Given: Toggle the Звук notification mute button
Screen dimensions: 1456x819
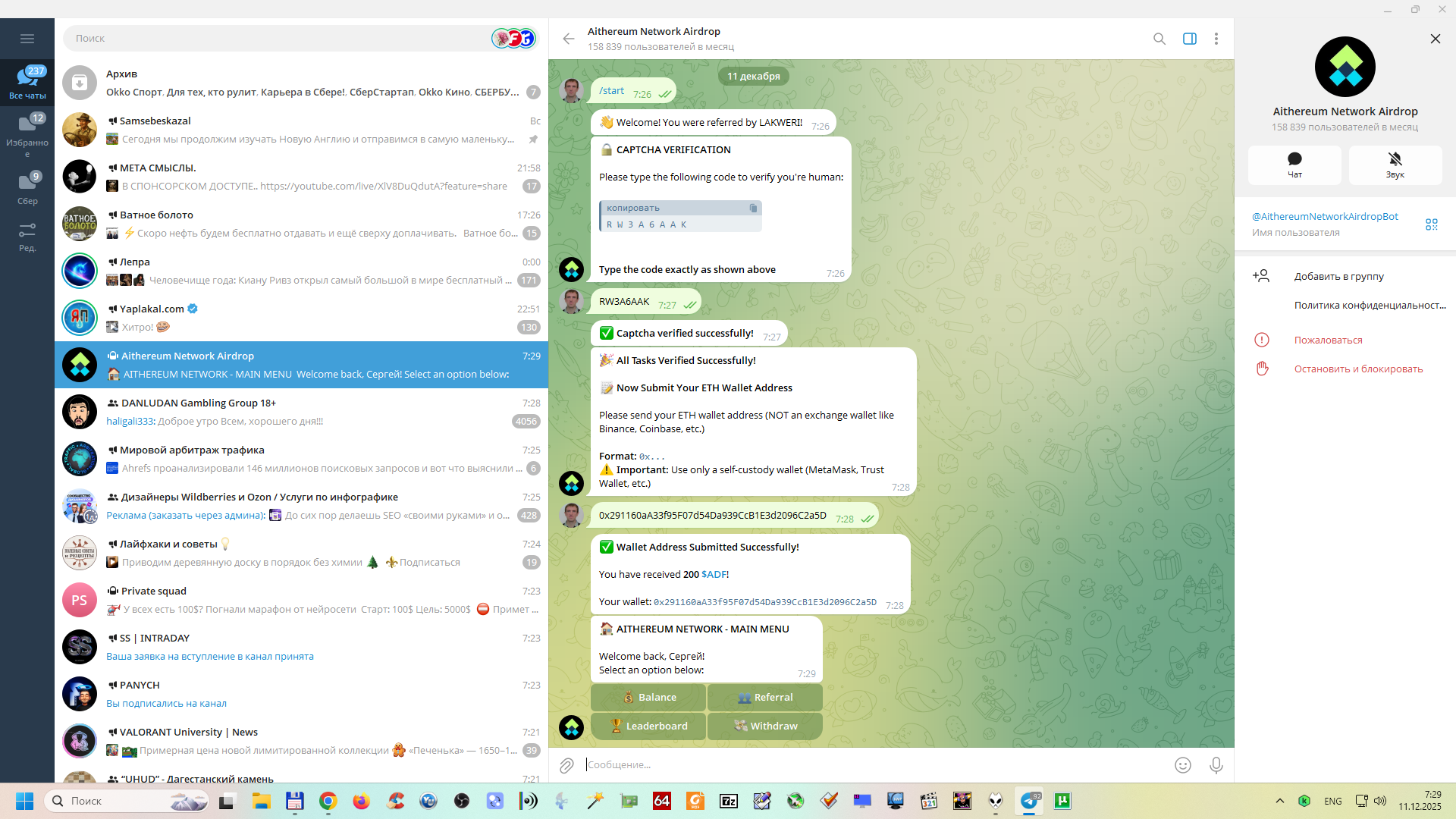Looking at the screenshot, I should click(x=1395, y=165).
